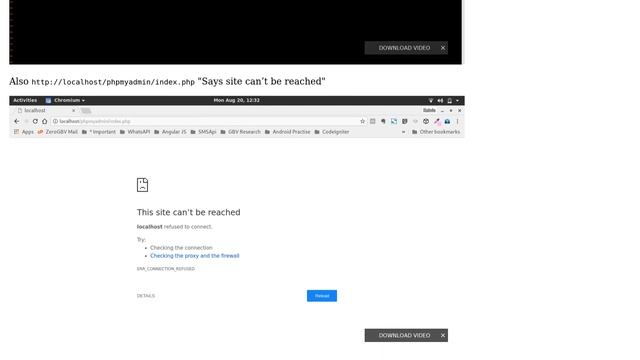Open the blue lock extension icon
This screenshot has height=360, width=640.
coord(447,121)
